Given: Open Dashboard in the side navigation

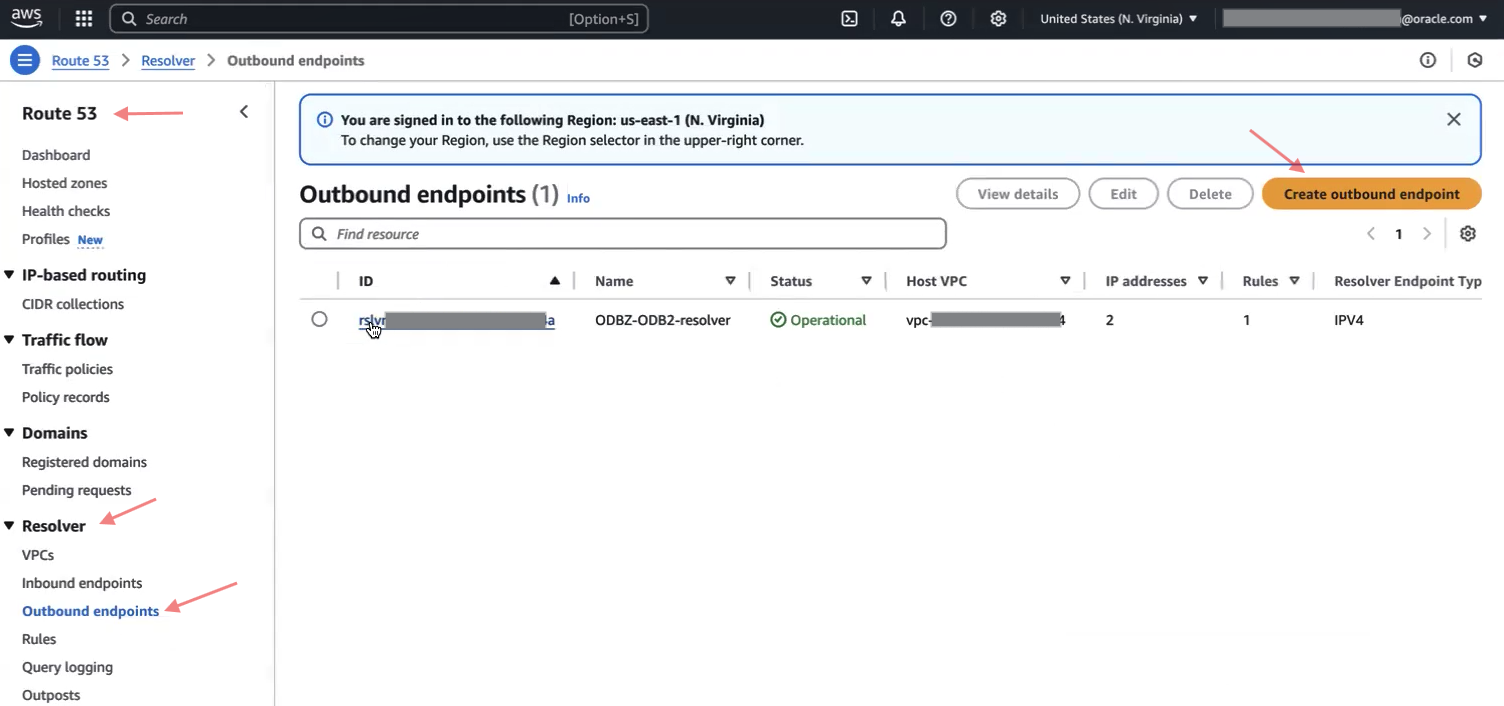Looking at the screenshot, I should coord(56,155).
